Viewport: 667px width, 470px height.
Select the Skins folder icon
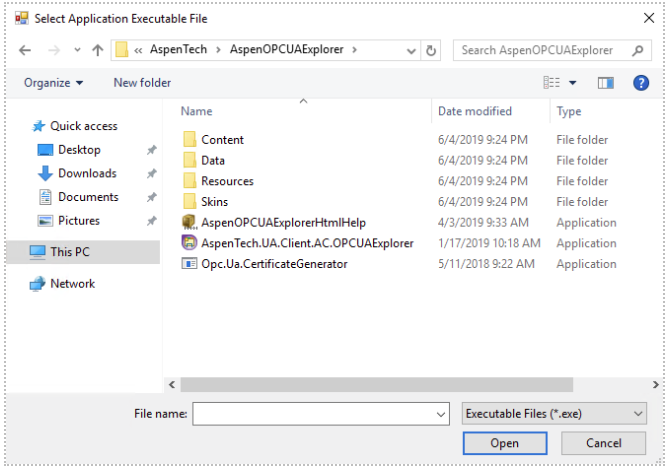(189, 201)
